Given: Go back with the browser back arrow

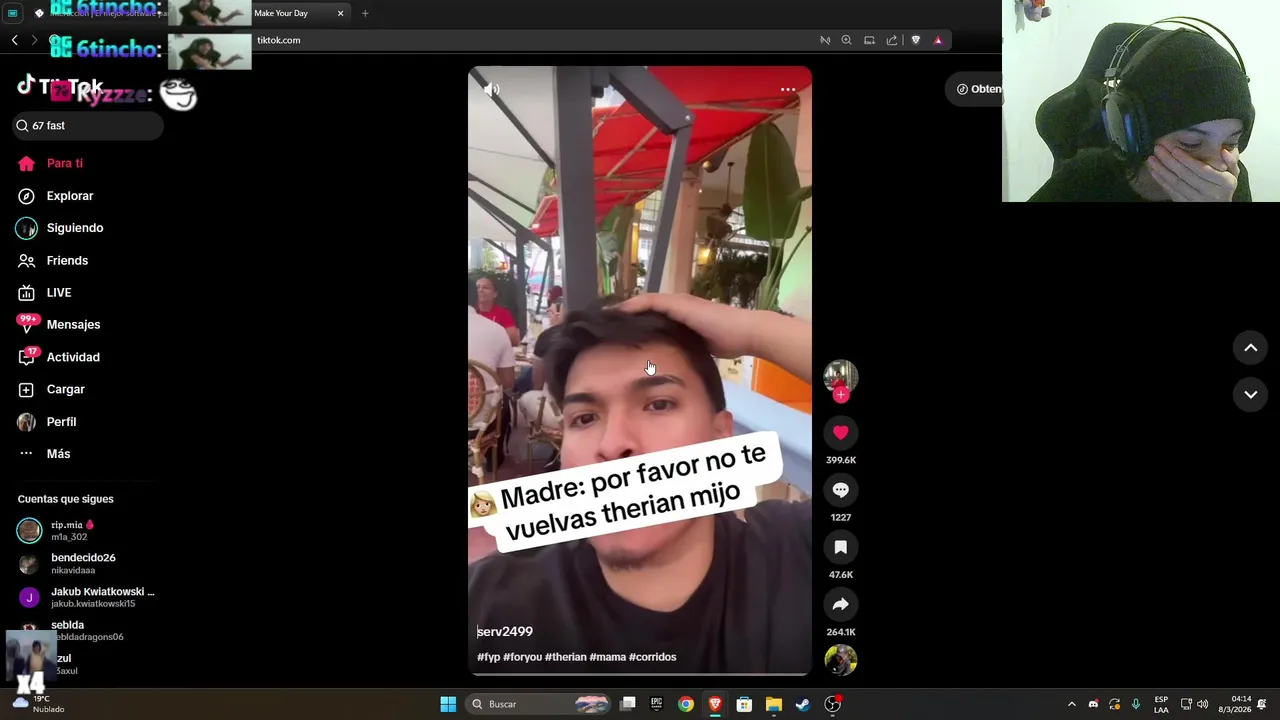Looking at the screenshot, I should (x=14, y=40).
